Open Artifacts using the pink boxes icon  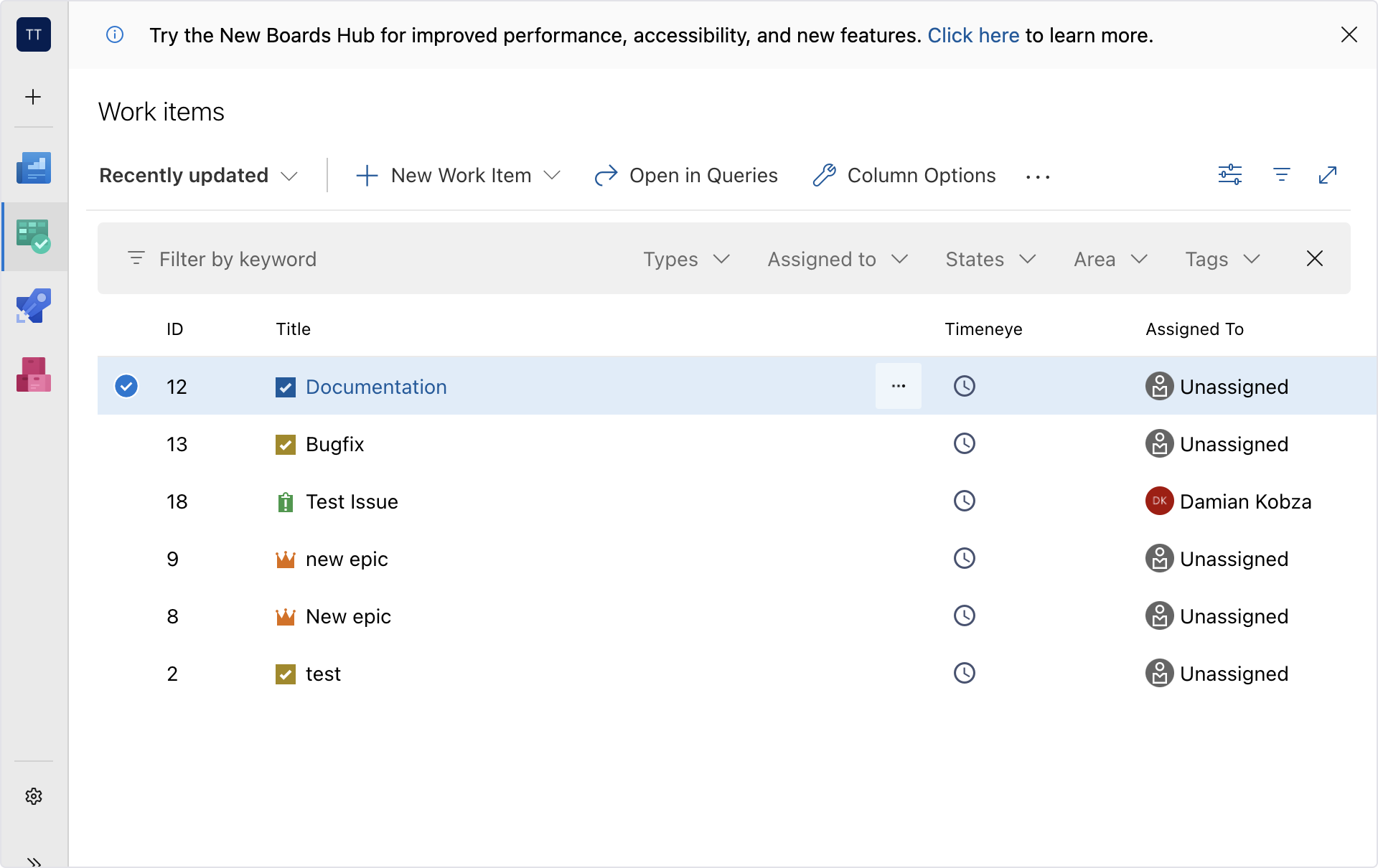[34, 374]
